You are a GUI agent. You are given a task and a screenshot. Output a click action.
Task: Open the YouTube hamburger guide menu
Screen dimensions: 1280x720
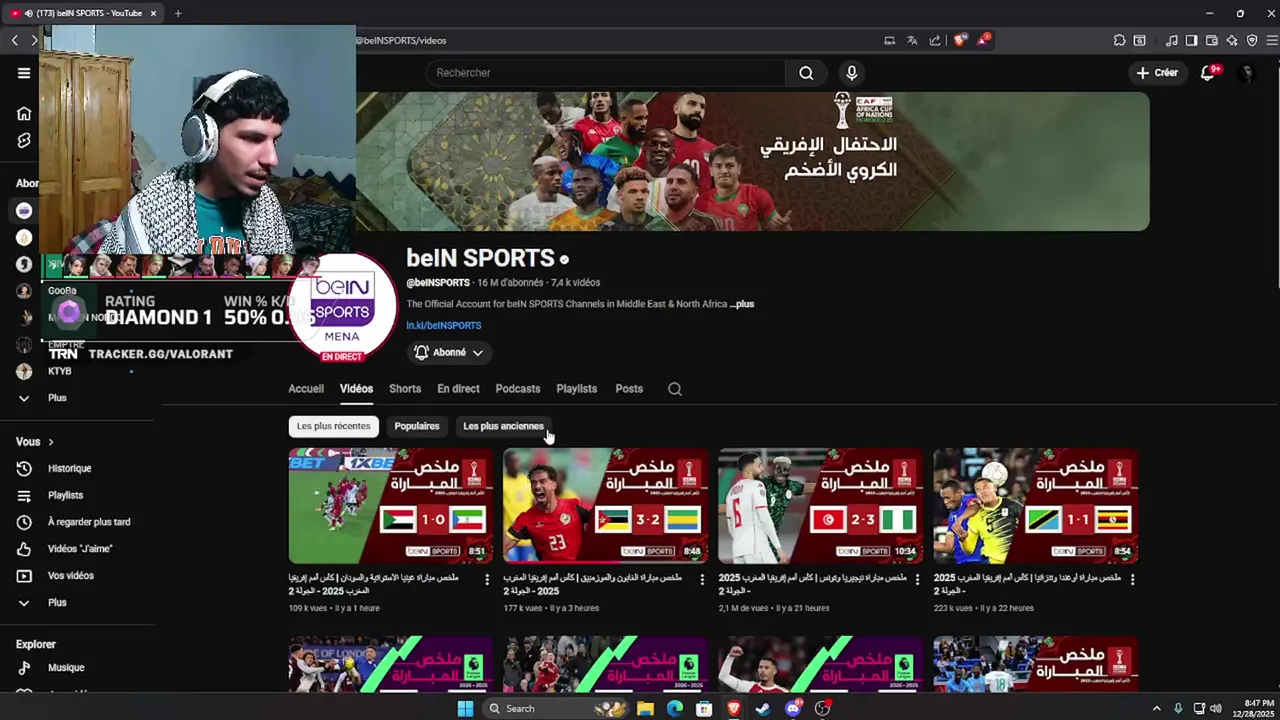point(24,72)
